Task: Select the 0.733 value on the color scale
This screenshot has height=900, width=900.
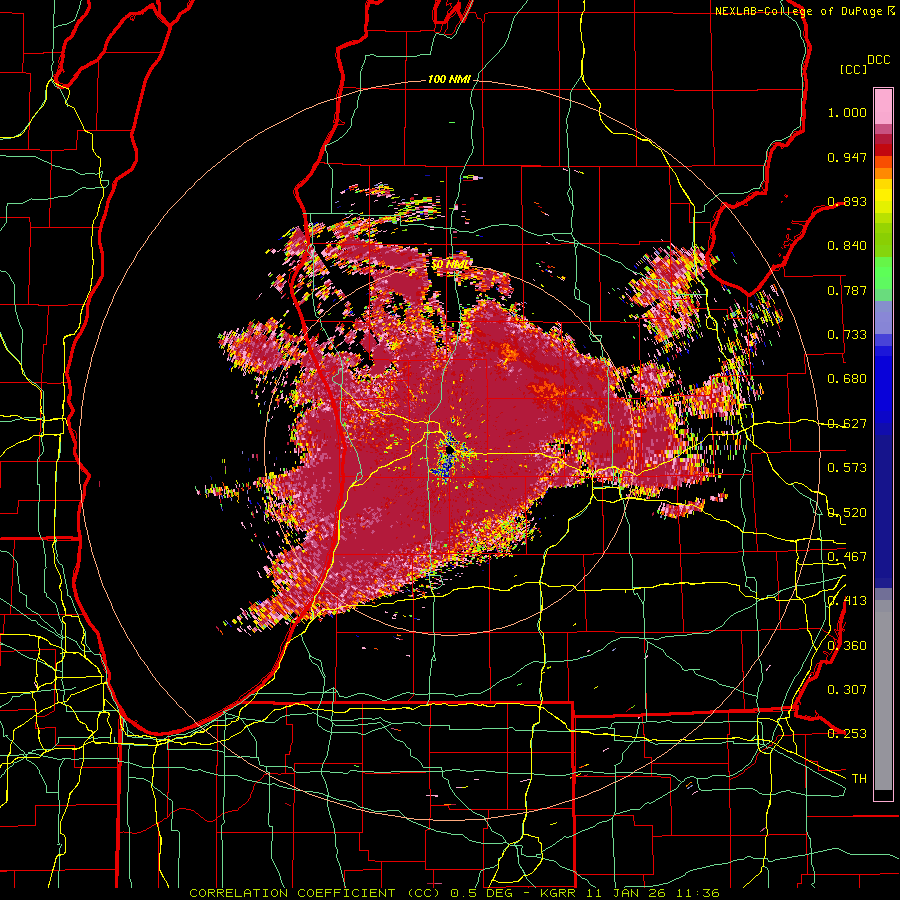Action: click(847, 335)
